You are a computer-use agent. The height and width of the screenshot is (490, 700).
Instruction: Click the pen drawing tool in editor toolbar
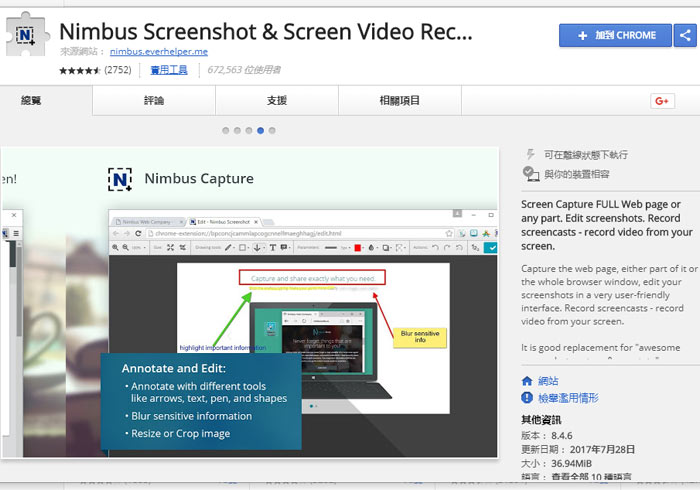[x=228, y=247]
